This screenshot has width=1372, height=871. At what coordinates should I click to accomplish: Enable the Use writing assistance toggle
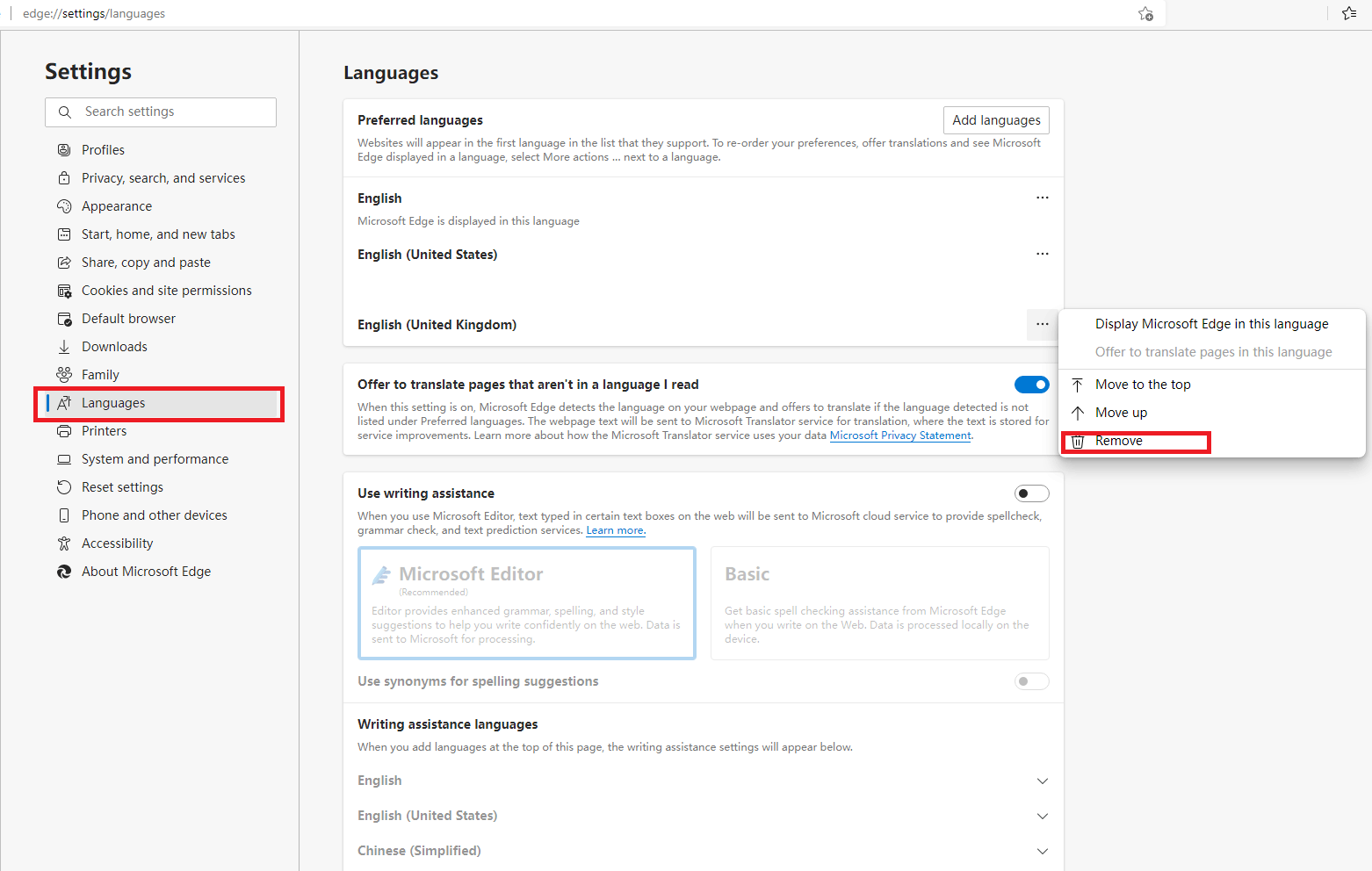(x=1032, y=493)
